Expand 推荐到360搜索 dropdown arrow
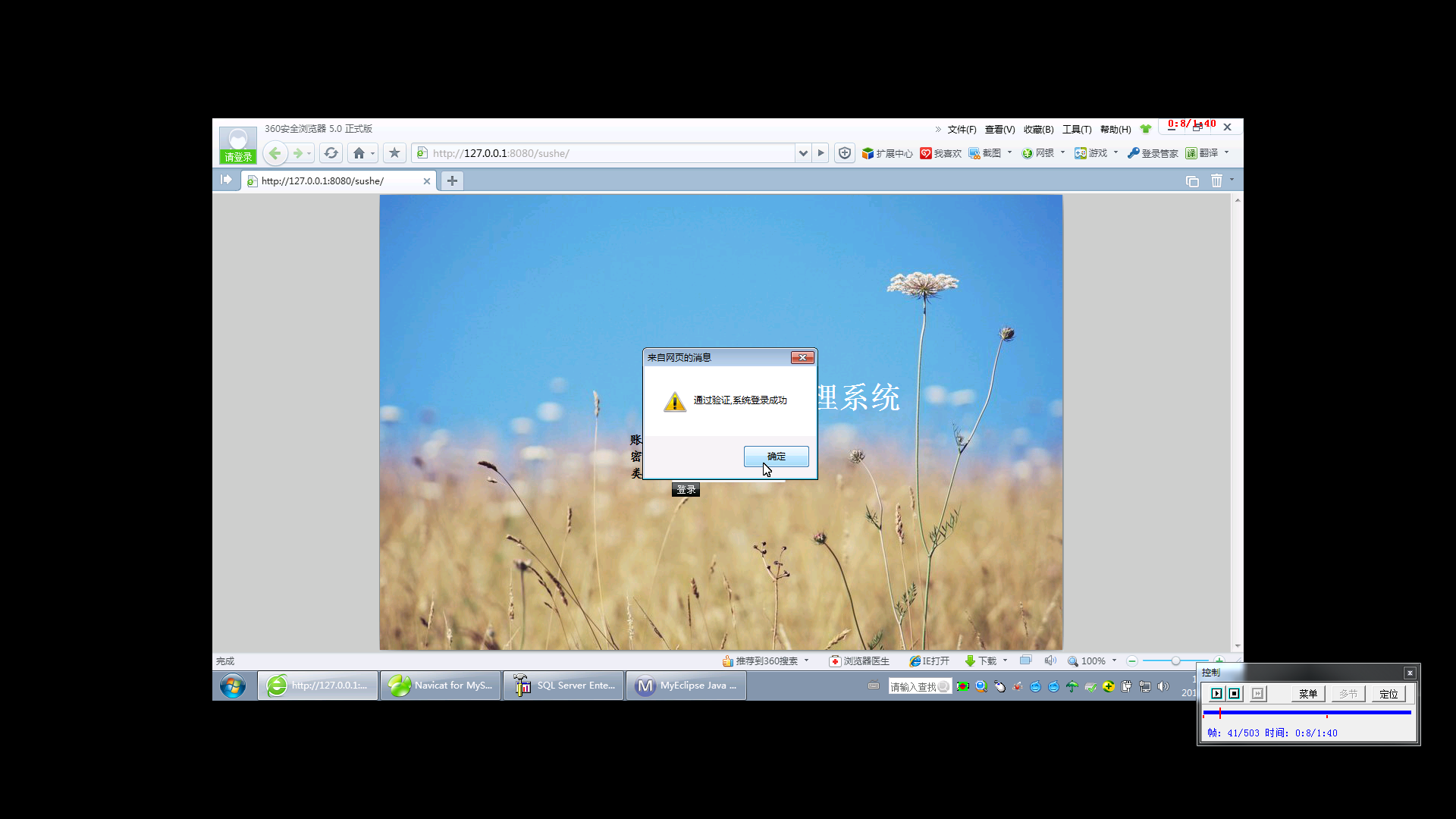Viewport: 1456px width, 819px height. pos(806,661)
